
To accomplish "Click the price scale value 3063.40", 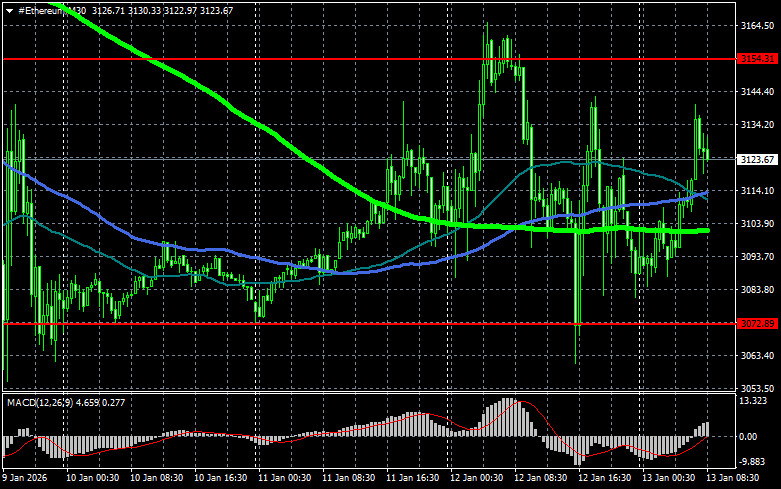I will [758, 356].
